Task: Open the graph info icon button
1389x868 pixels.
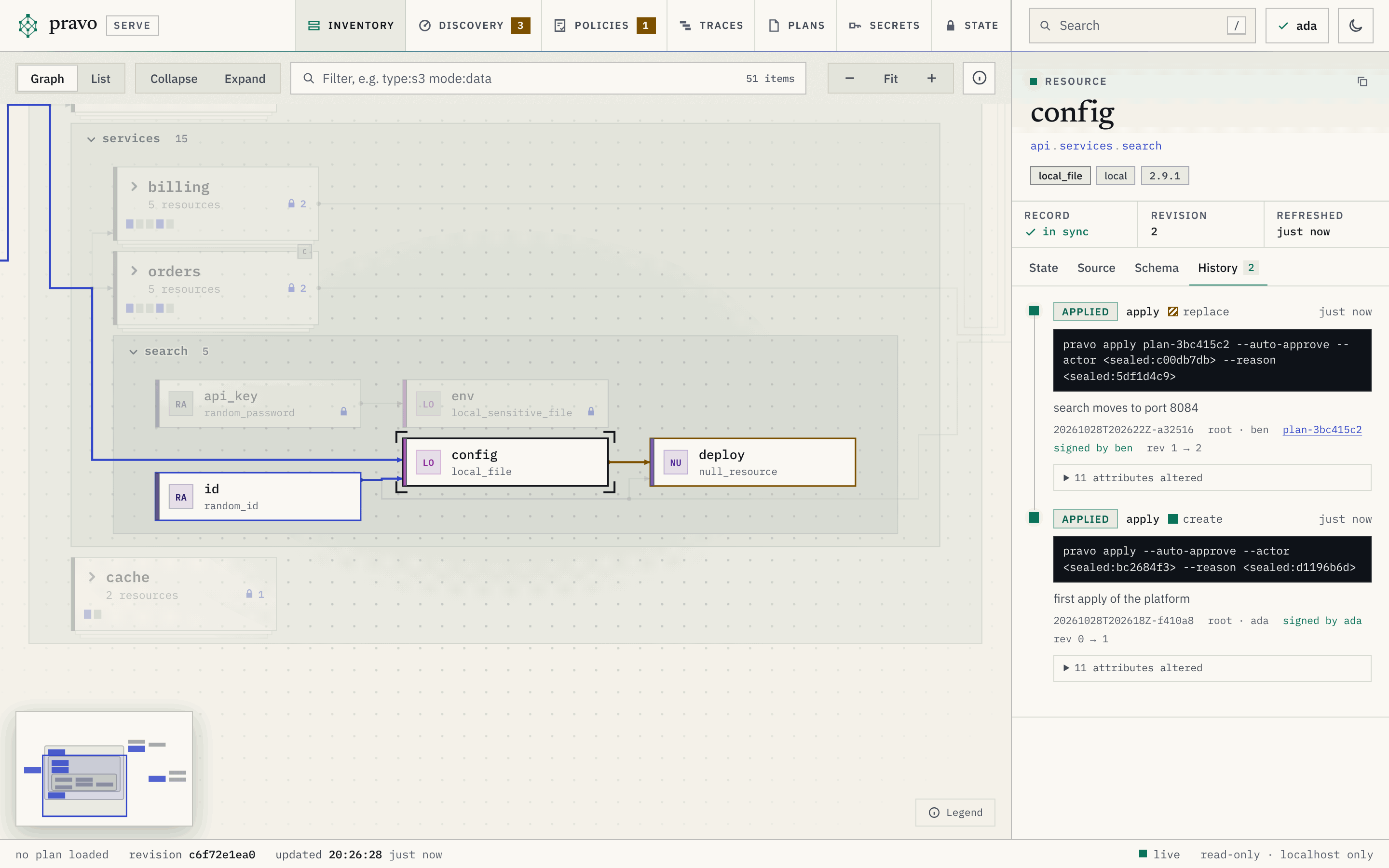Action: [979, 78]
